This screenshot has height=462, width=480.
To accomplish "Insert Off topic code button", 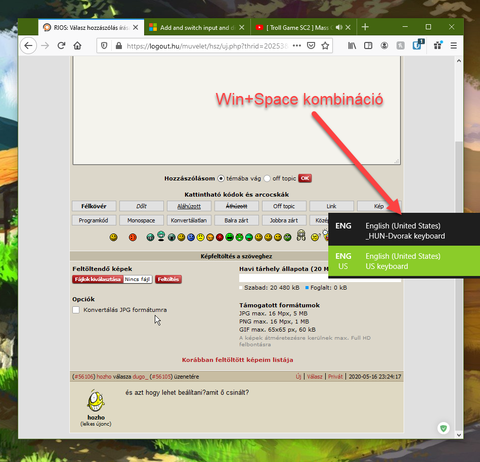I will tap(284, 206).
